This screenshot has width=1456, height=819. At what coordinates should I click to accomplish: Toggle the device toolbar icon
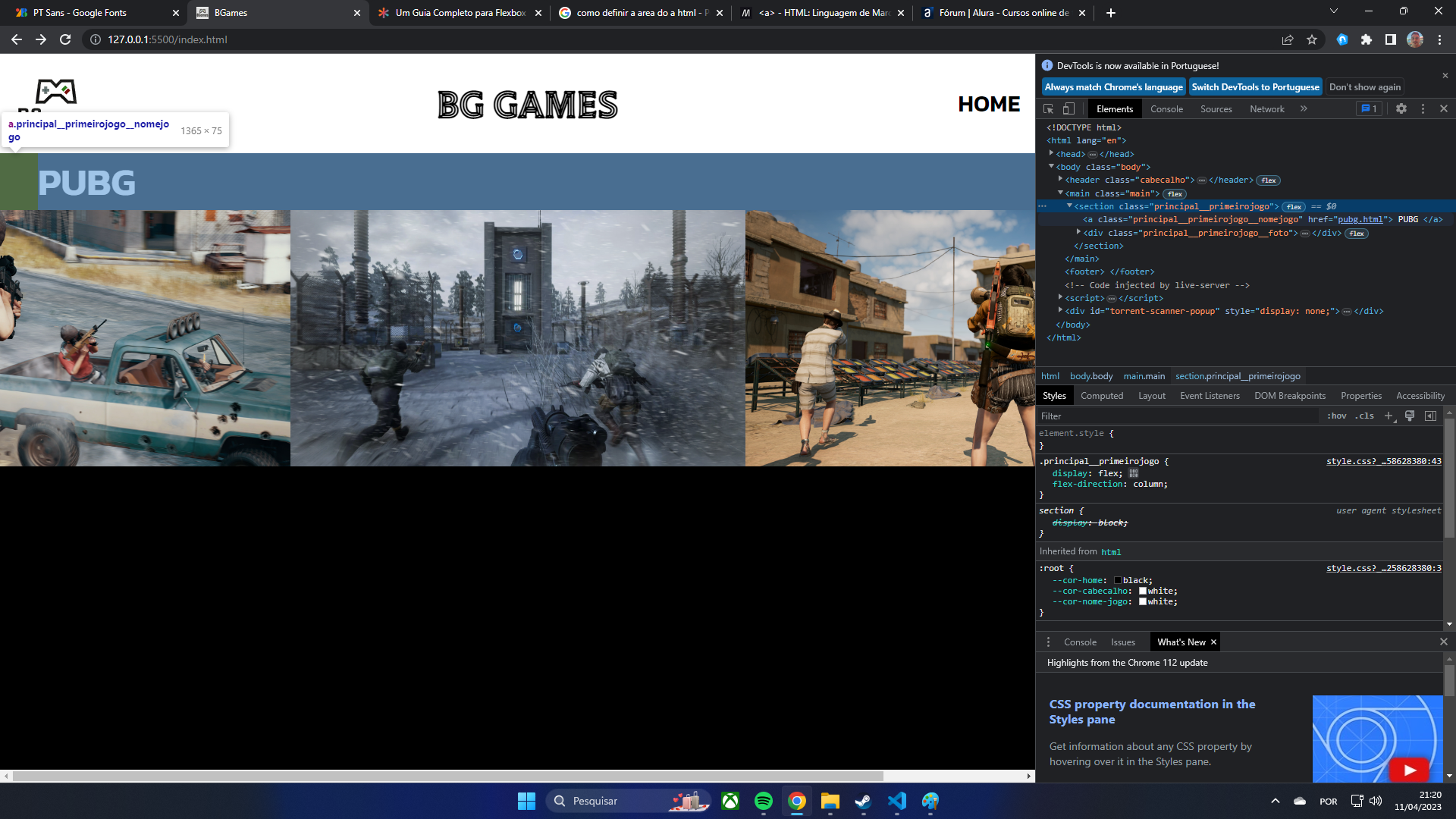(1068, 109)
